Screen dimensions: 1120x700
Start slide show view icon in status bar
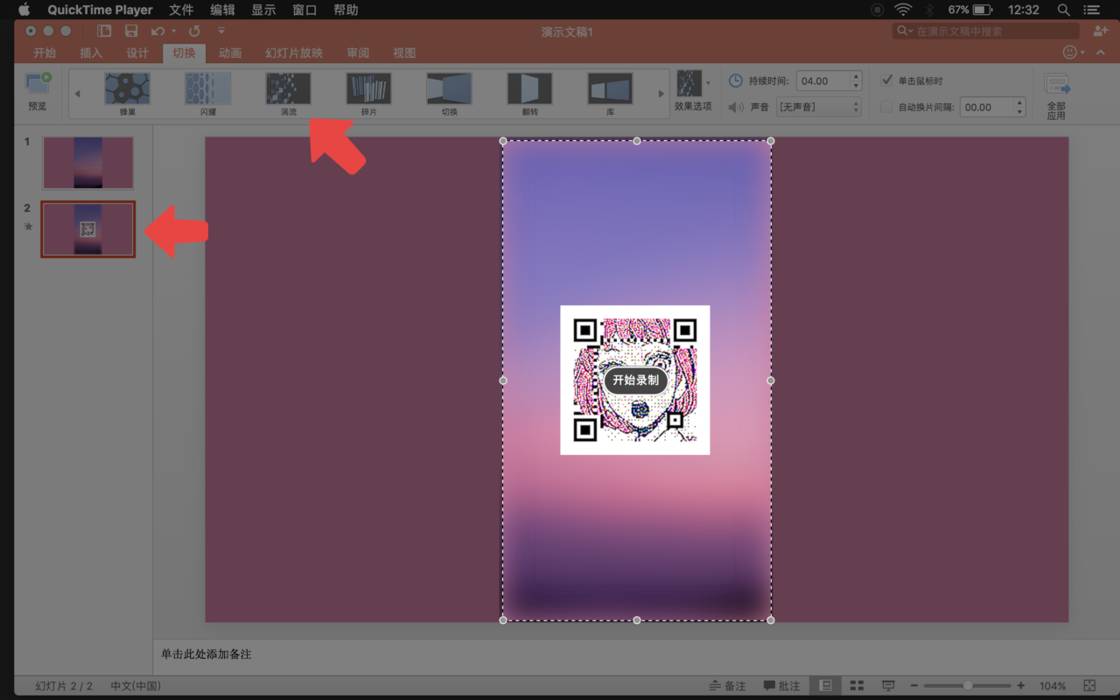(888, 686)
